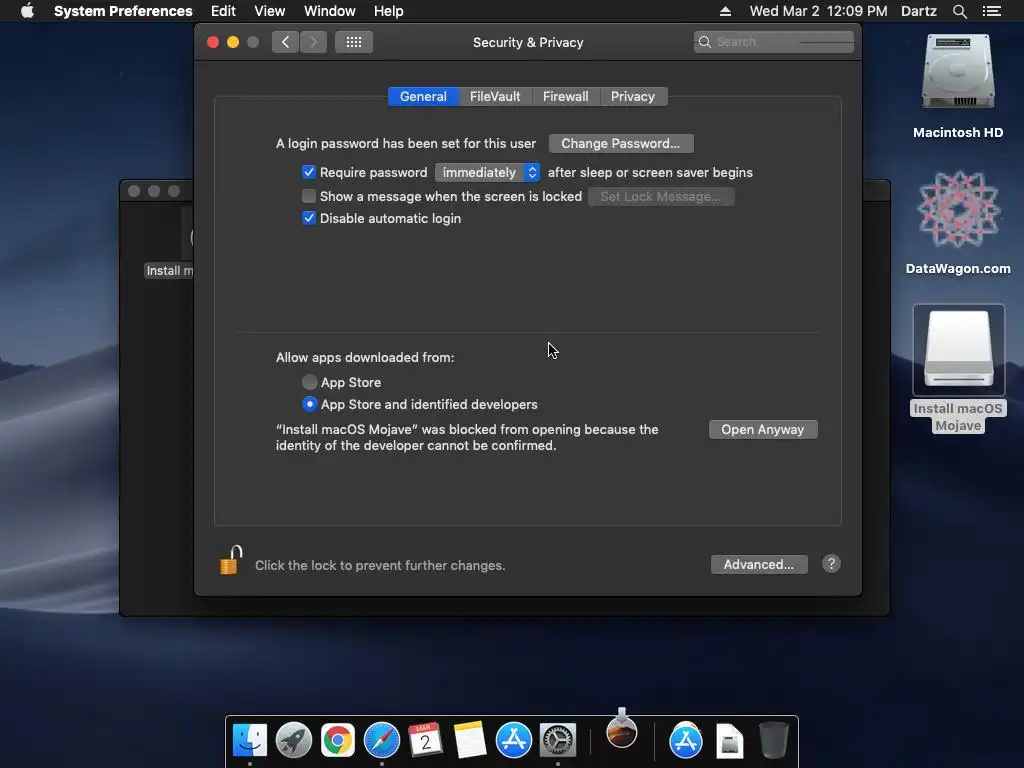Screen dimensions: 1024x768
Task: Show all preferences grid icon
Action: 353,42
